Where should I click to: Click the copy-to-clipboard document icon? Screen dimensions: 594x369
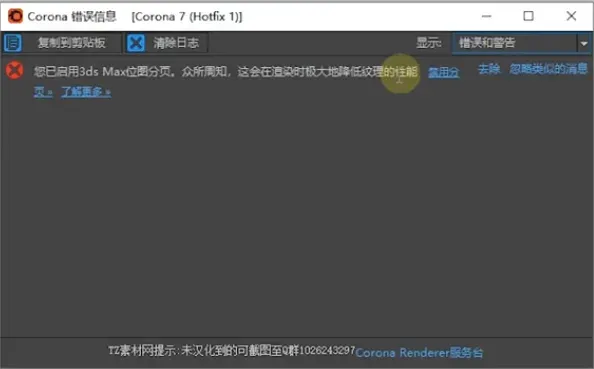13,43
